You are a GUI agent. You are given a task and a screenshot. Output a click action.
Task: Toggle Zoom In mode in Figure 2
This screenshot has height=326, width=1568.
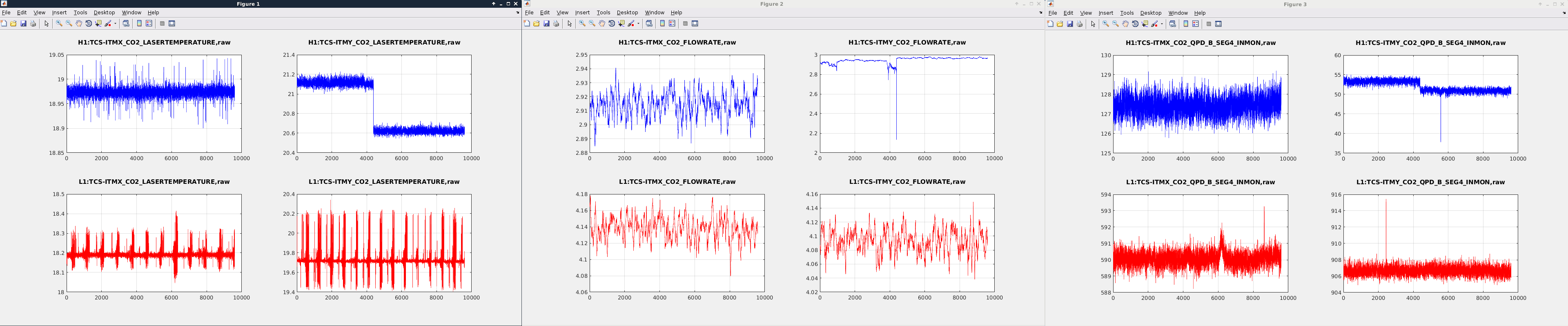pos(583,24)
